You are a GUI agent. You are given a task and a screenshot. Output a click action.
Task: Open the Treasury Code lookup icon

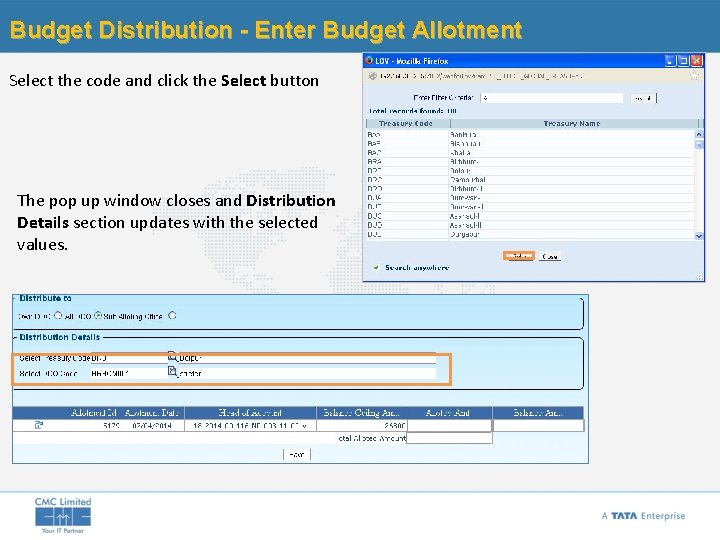(x=172, y=356)
